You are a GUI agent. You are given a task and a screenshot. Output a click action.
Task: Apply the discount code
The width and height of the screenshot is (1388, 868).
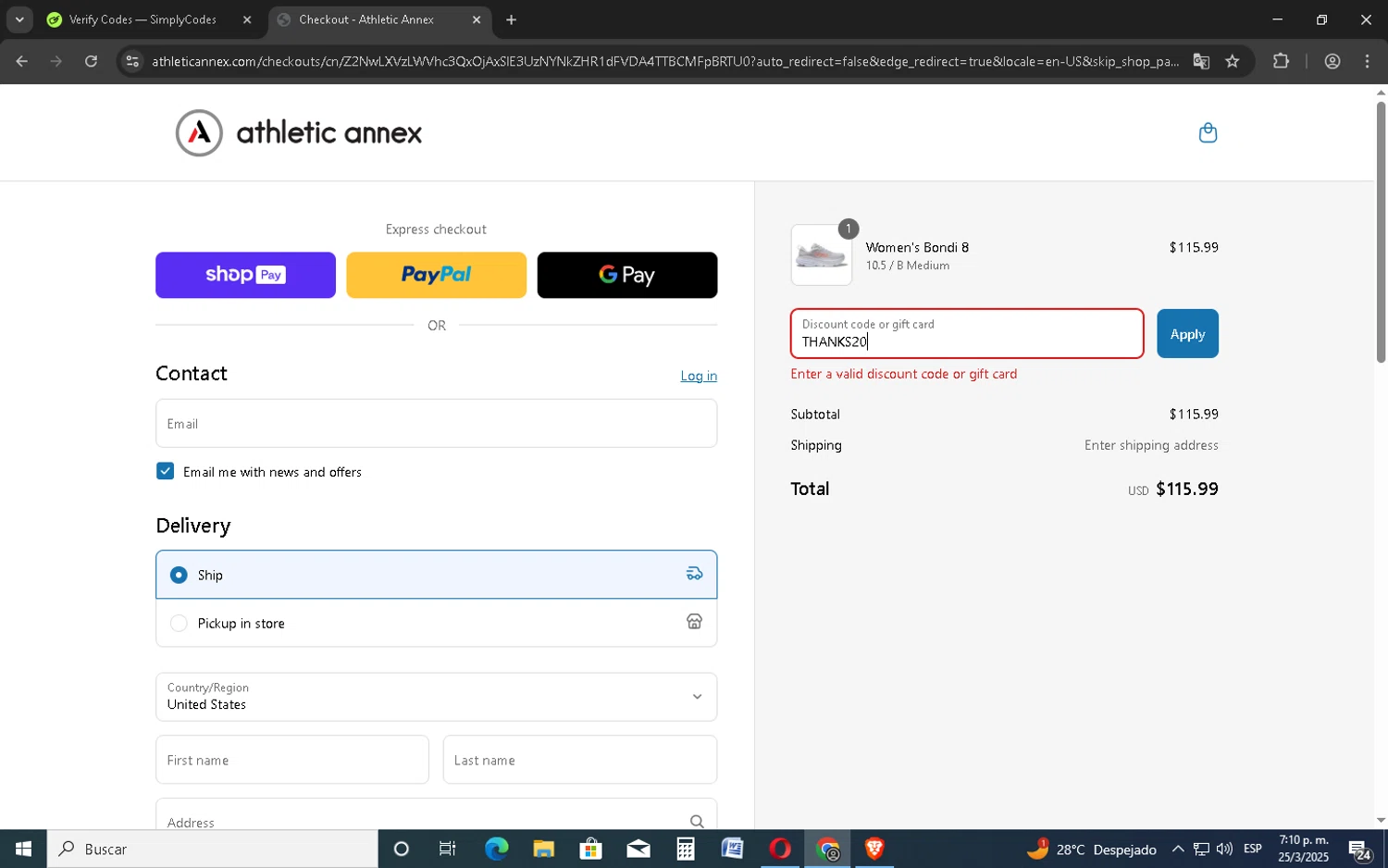[x=1187, y=333]
